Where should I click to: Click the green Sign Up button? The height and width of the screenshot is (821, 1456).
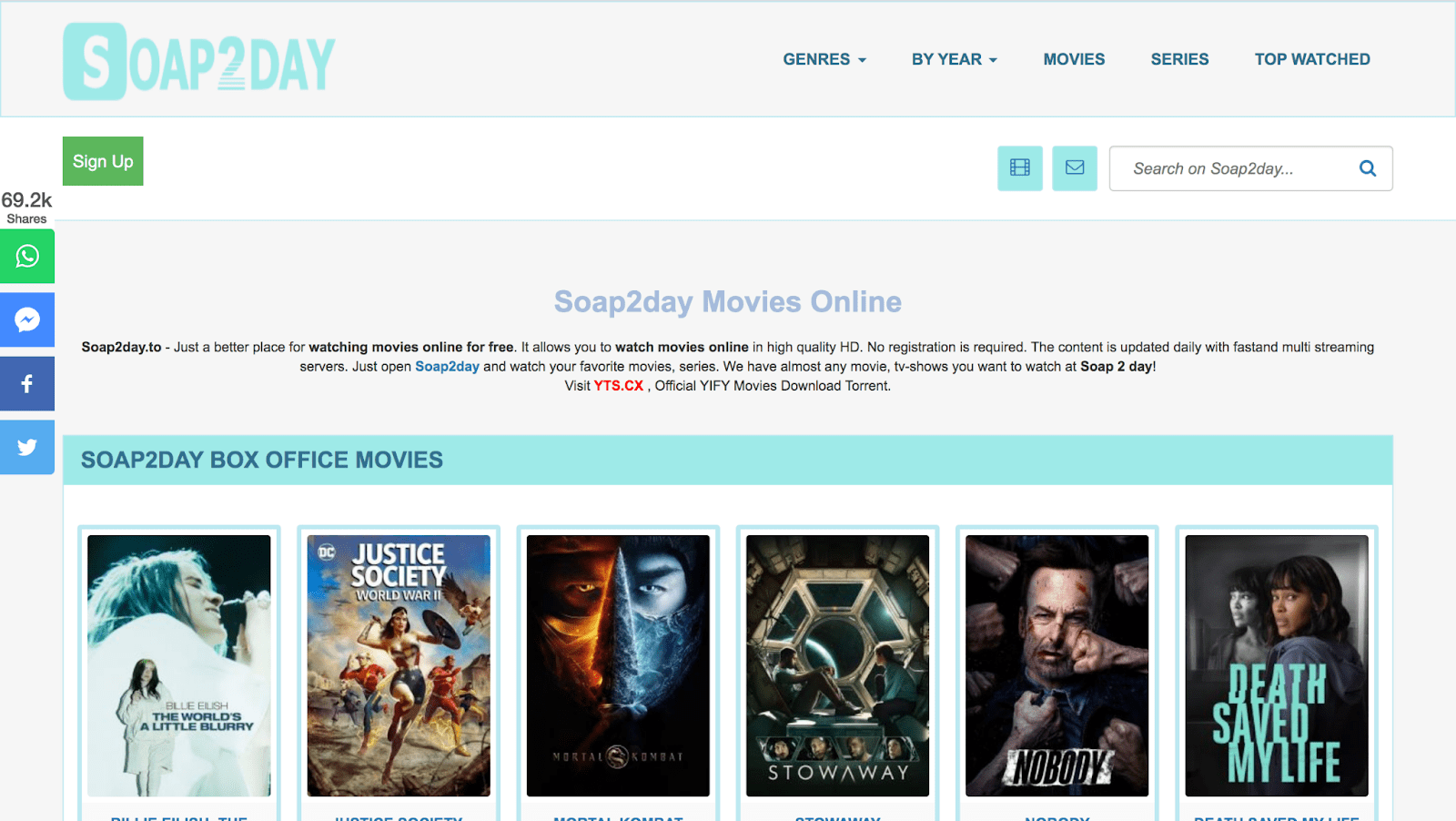(x=103, y=161)
